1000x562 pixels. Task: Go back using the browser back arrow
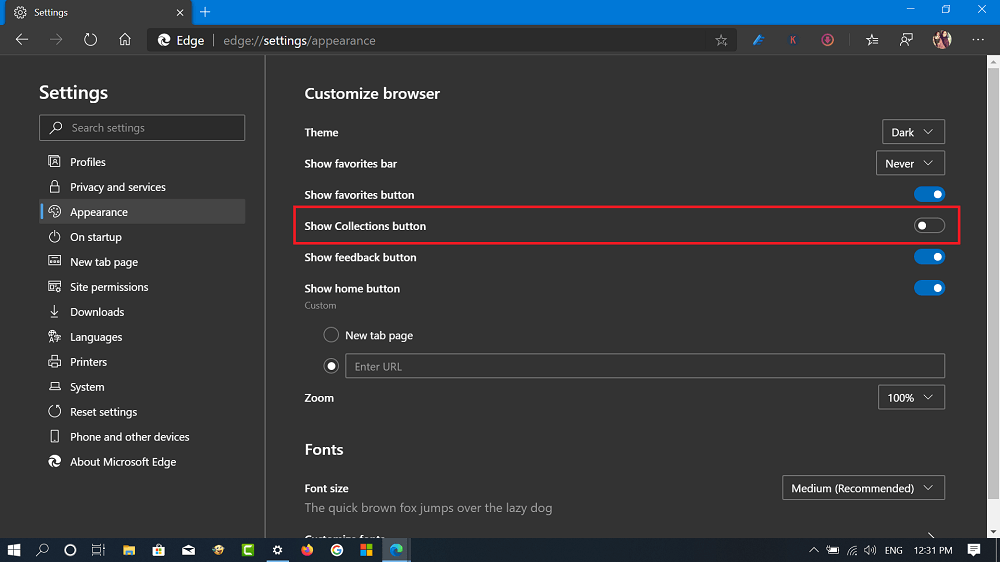click(x=22, y=40)
